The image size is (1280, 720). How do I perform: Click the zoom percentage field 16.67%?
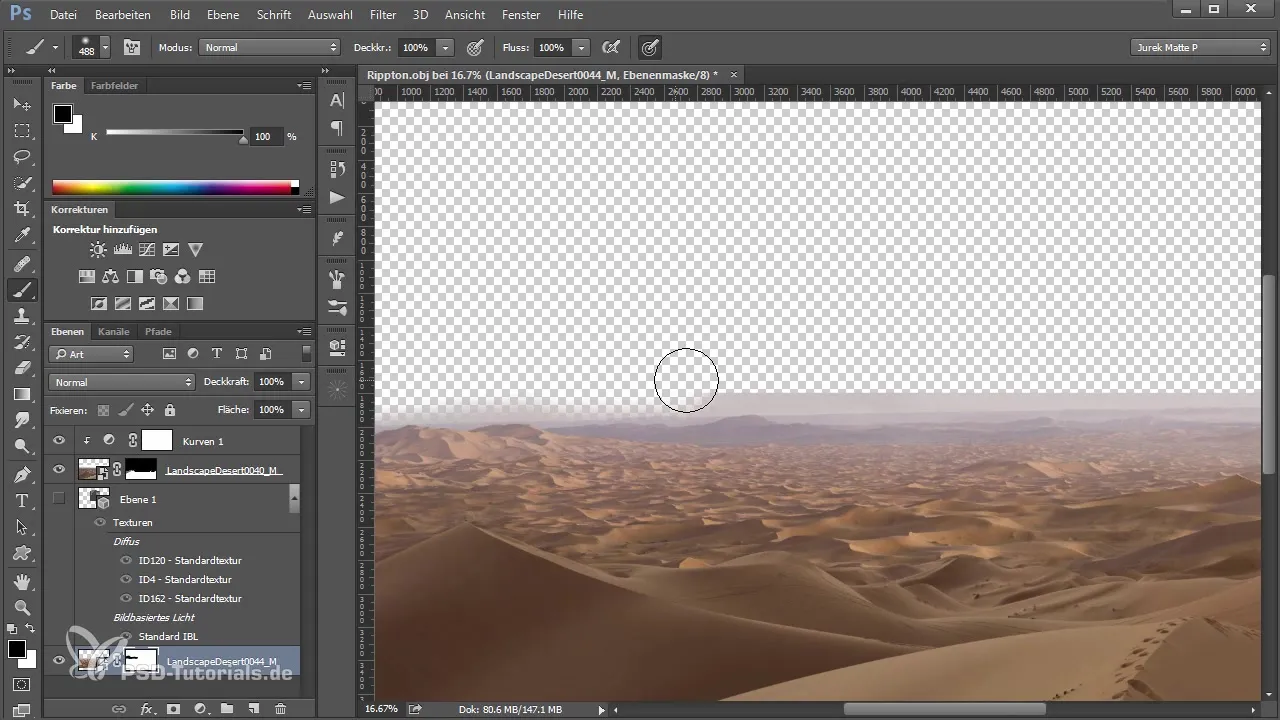[381, 709]
